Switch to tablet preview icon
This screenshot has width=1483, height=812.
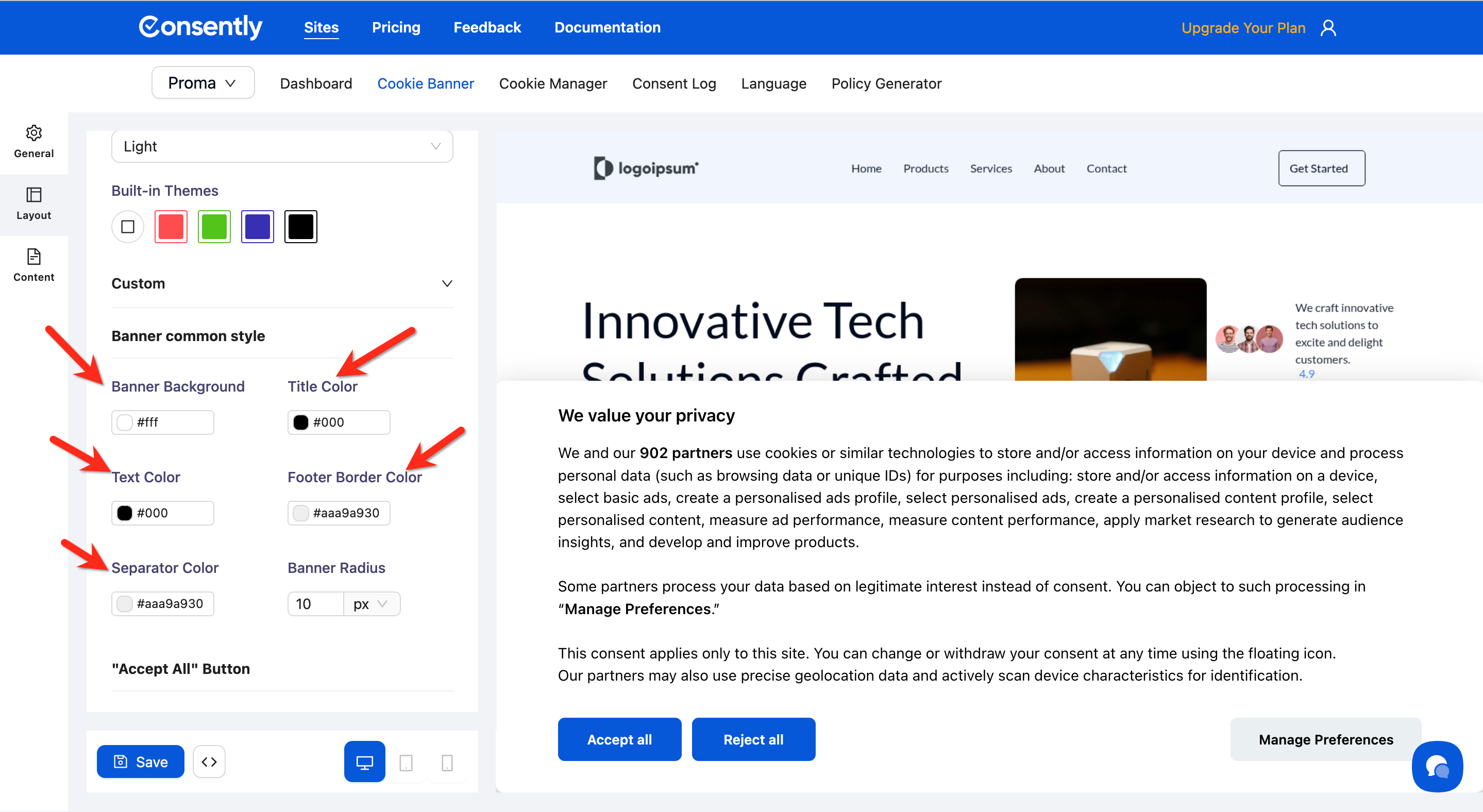pyautogui.click(x=406, y=763)
